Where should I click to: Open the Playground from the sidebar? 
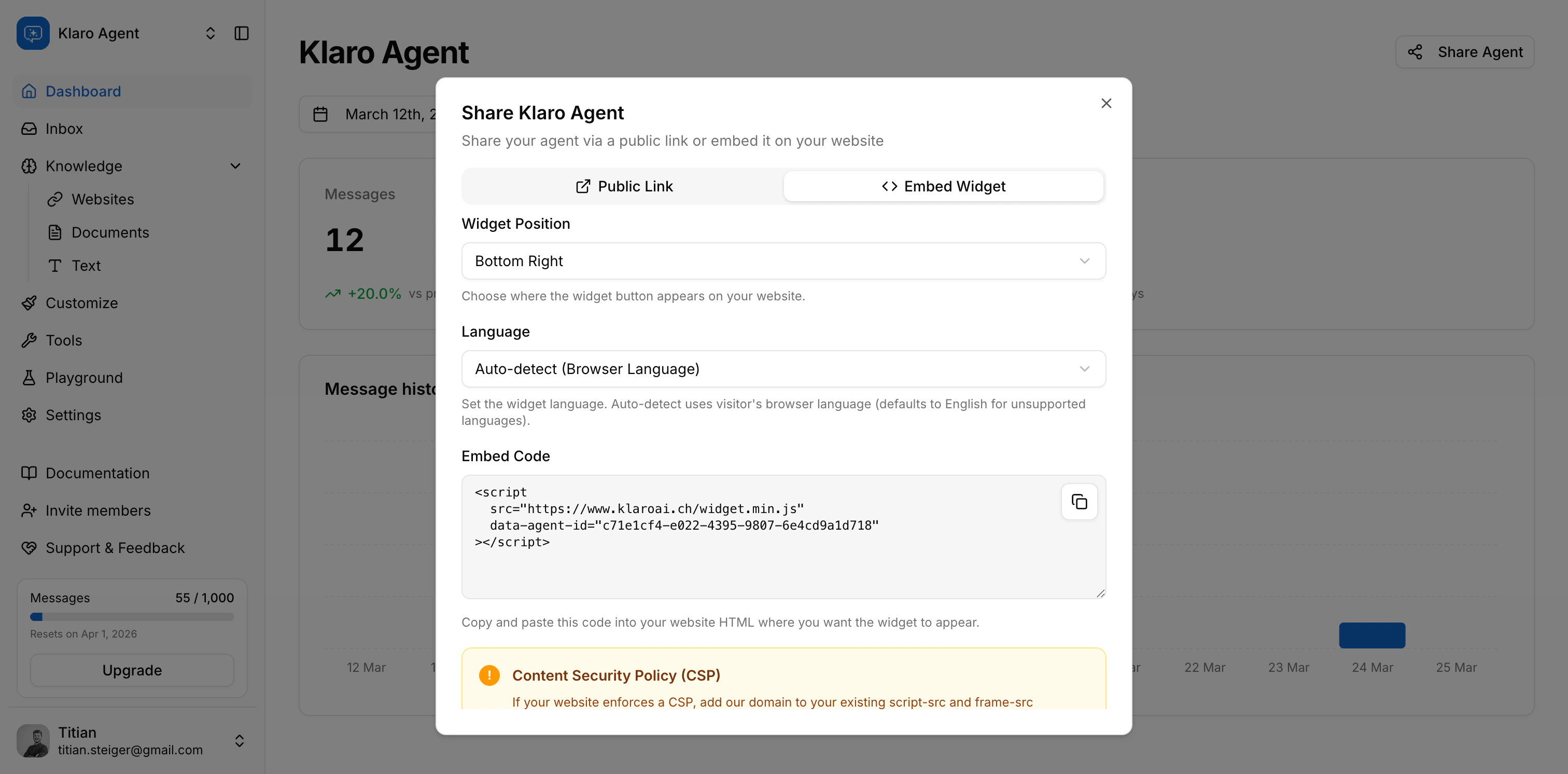click(84, 377)
